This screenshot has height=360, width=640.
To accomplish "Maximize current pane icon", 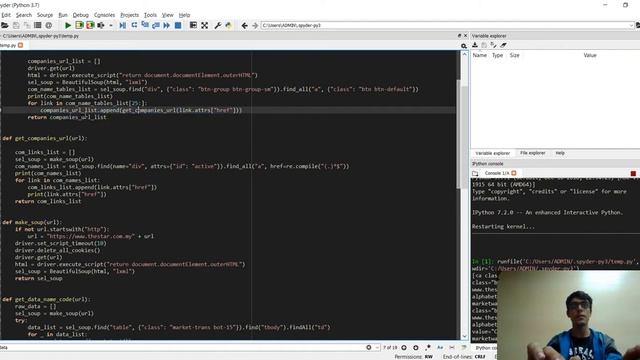I will (x=193, y=25).
